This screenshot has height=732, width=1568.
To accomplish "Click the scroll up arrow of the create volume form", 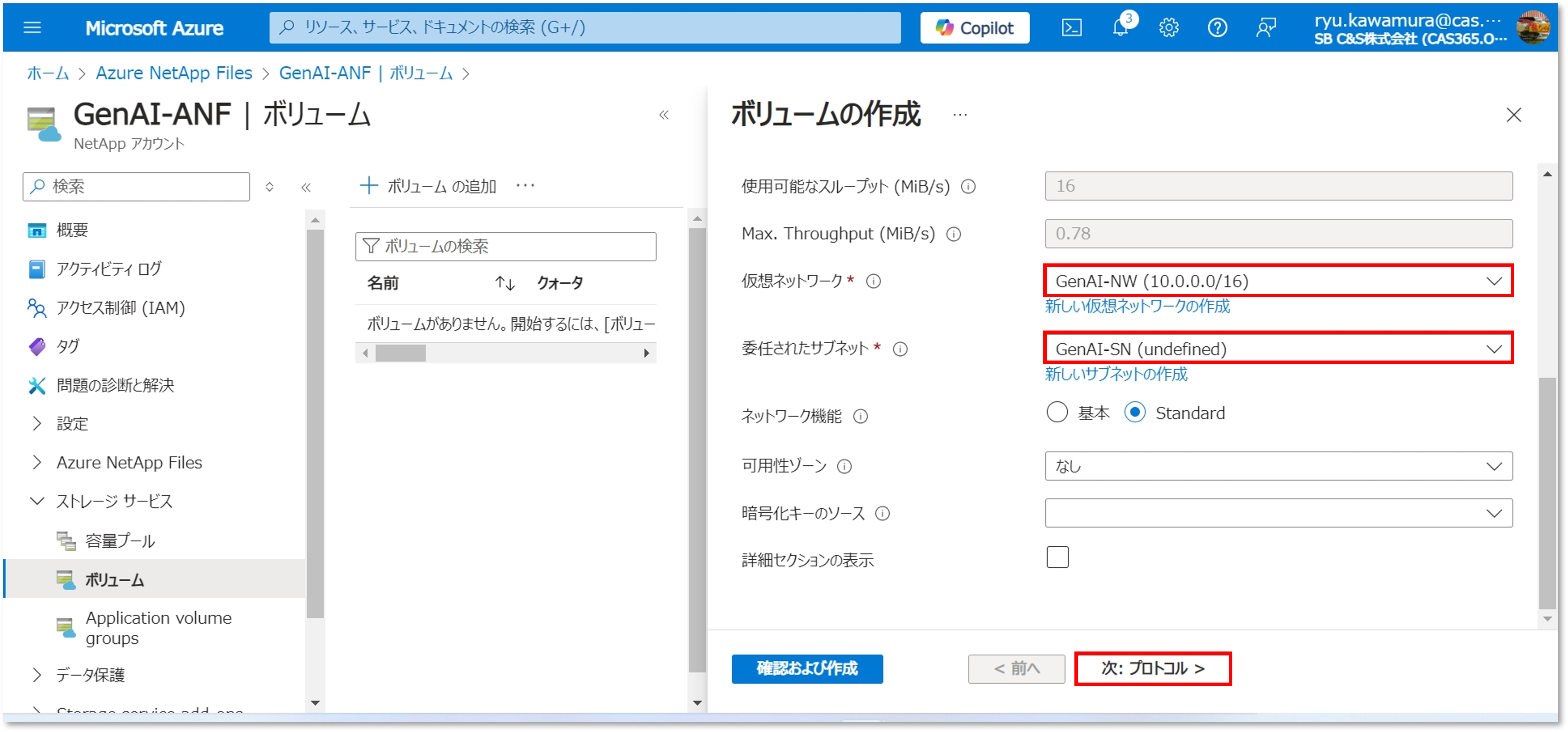I will pyautogui.click(x=1547, y=174).
